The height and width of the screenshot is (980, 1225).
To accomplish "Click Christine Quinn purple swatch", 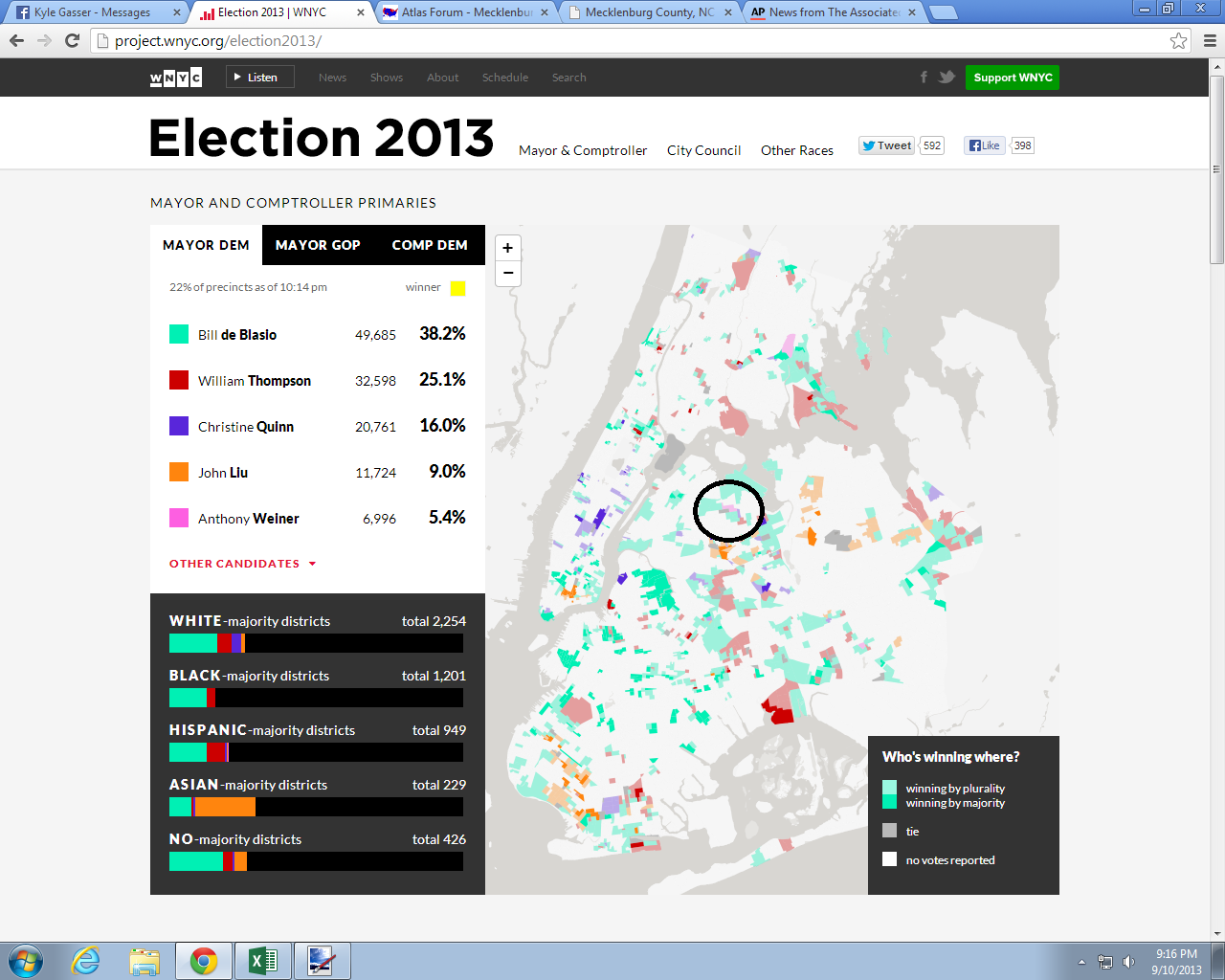I will pos(179,426).
